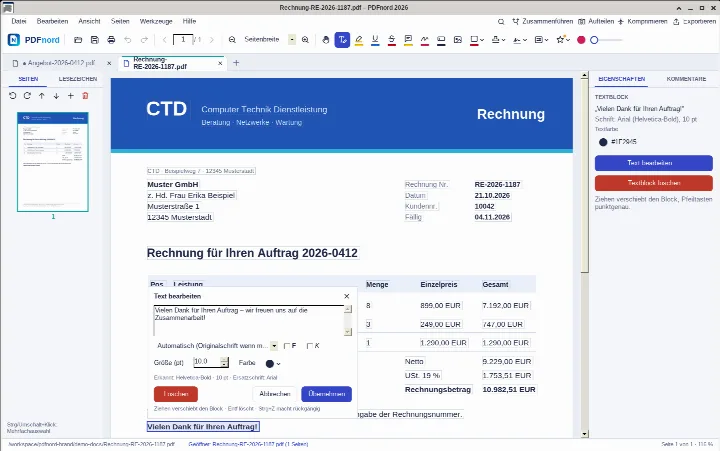Select the Hand pan tool
720x451 pixels.
(326, 40)
